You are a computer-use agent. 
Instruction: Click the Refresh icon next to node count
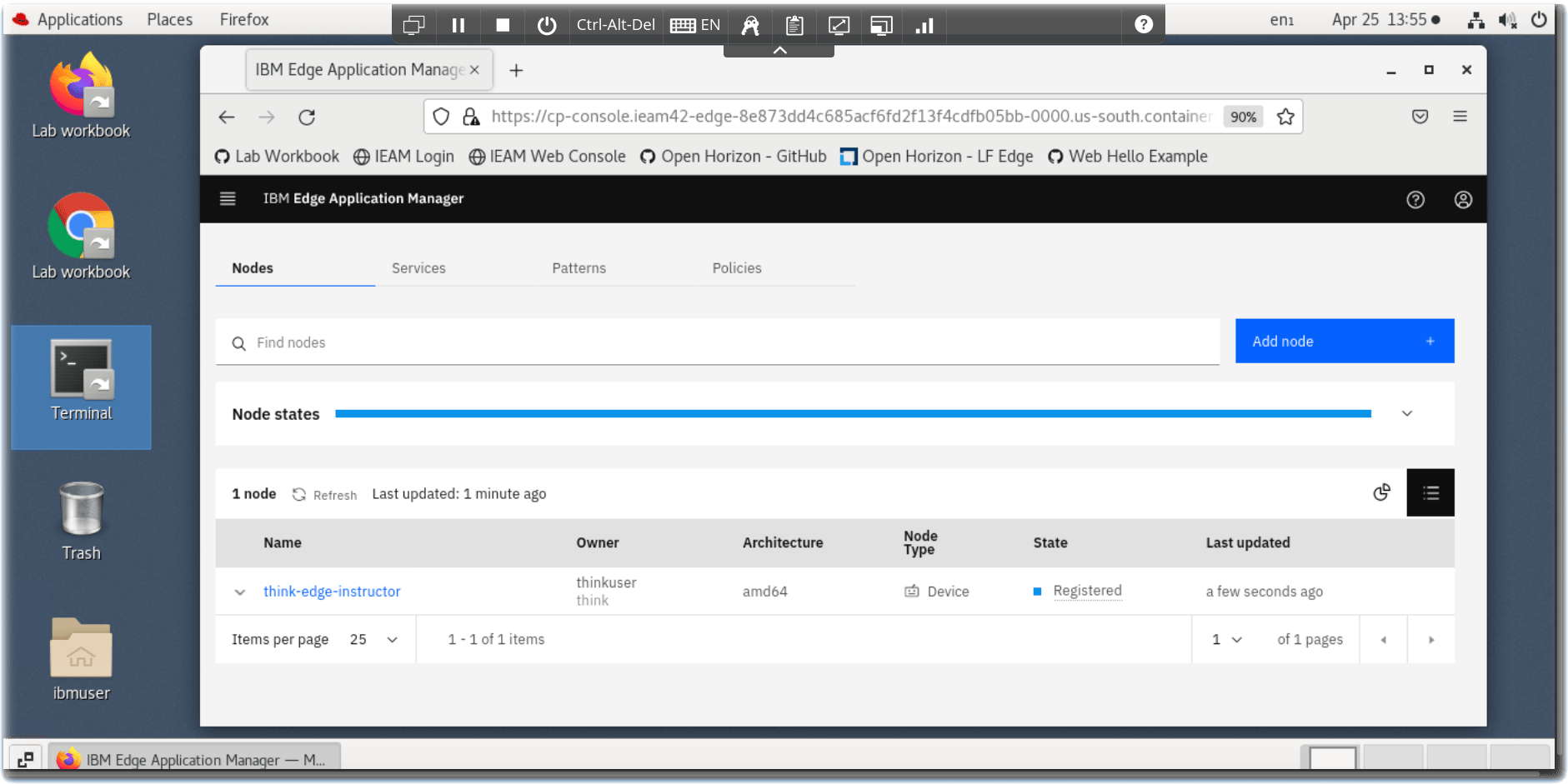(299, 494)
